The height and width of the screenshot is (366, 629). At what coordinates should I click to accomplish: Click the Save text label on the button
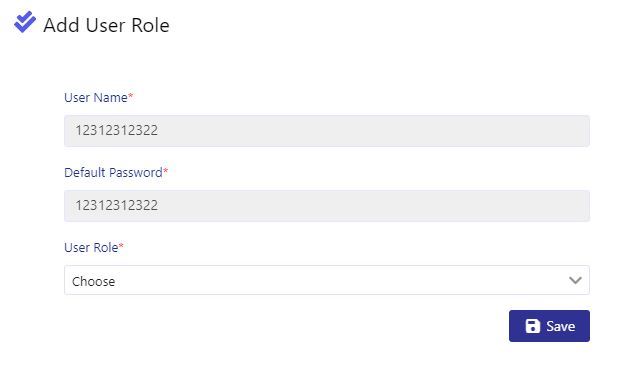(x=560, y=326)
